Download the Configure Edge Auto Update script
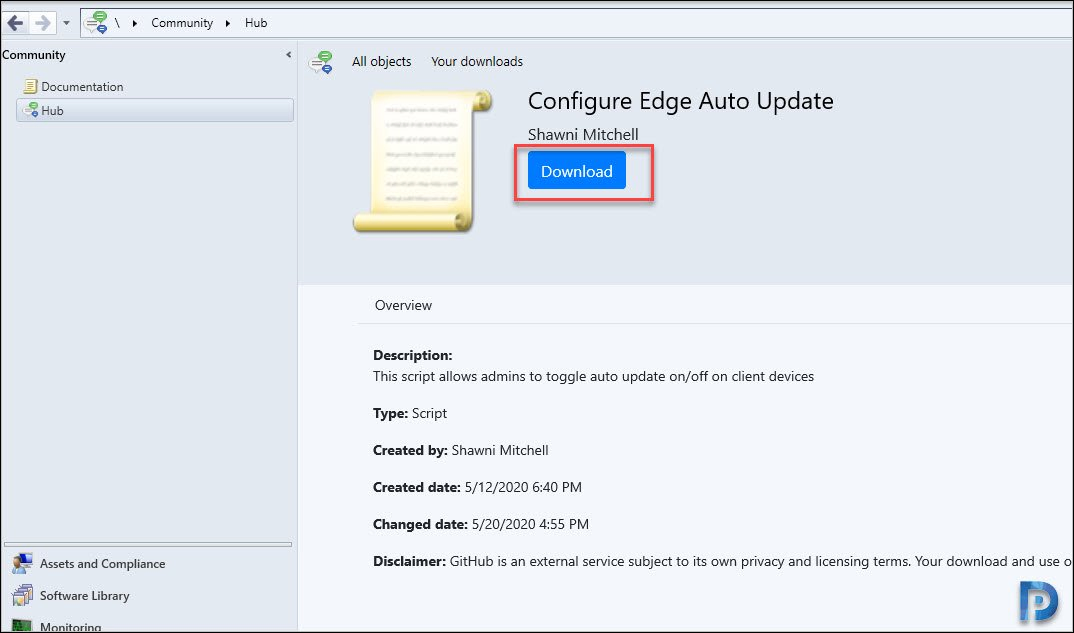 click(577, 171)
